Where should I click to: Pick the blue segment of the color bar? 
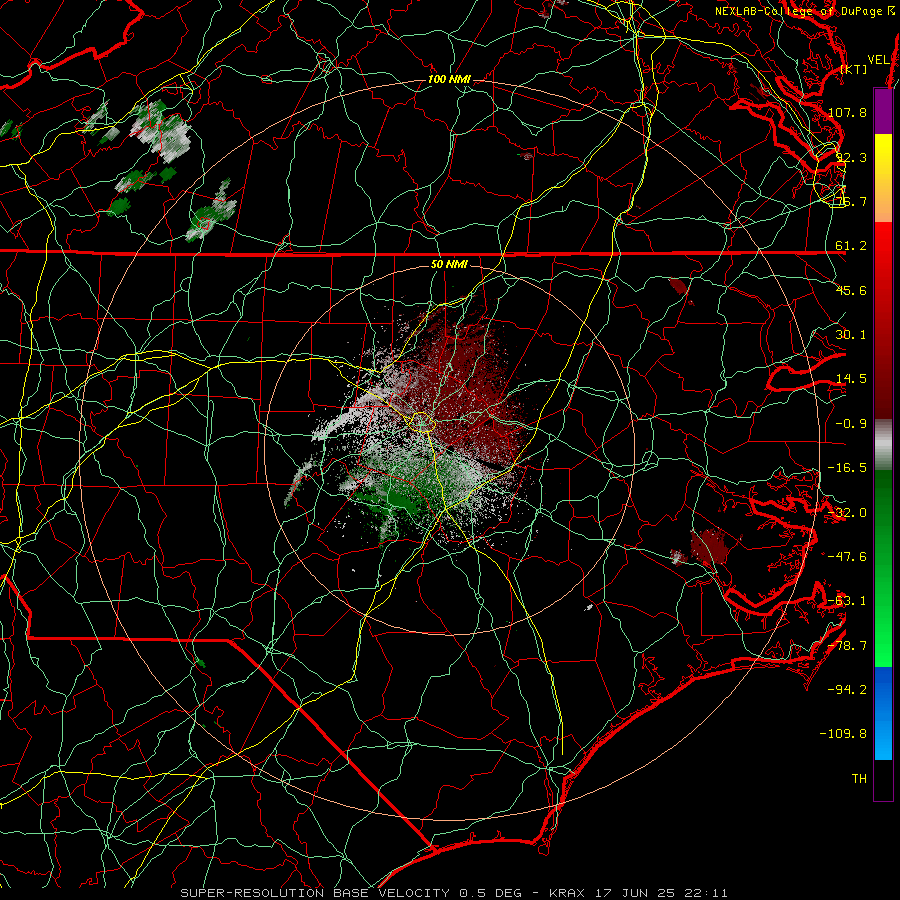click(883, 713)
